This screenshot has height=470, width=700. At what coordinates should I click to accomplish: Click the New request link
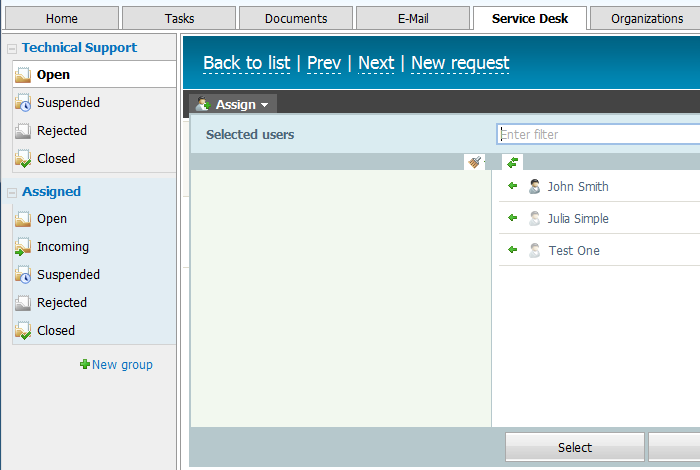[x=460, y=63]
